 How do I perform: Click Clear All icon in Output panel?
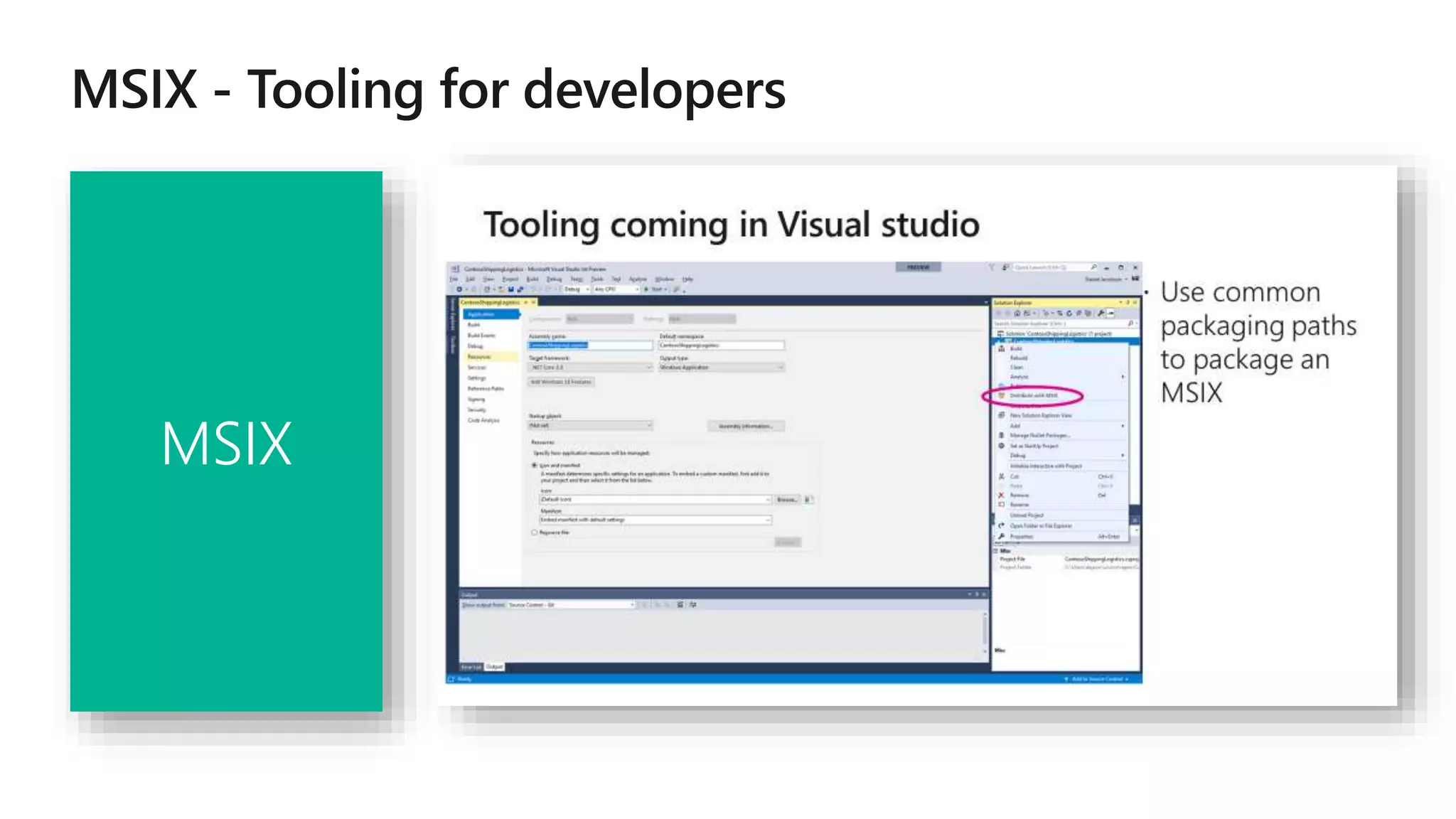[680, 604]
